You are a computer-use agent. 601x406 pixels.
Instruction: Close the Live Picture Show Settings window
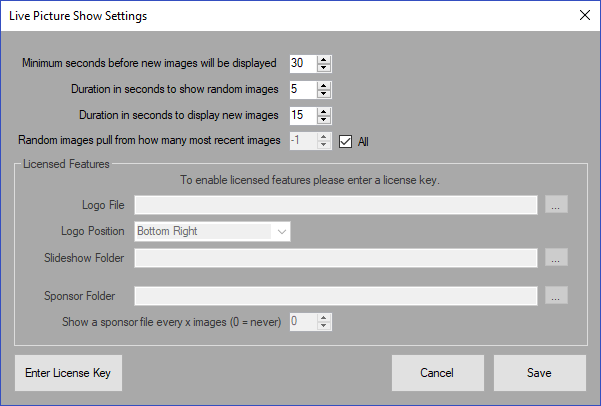coord(585,15)
